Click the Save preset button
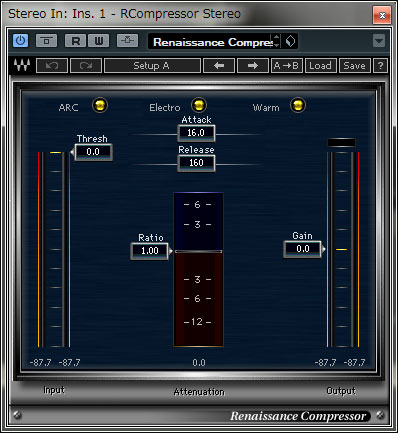The image size is (398, 433). 354,66
